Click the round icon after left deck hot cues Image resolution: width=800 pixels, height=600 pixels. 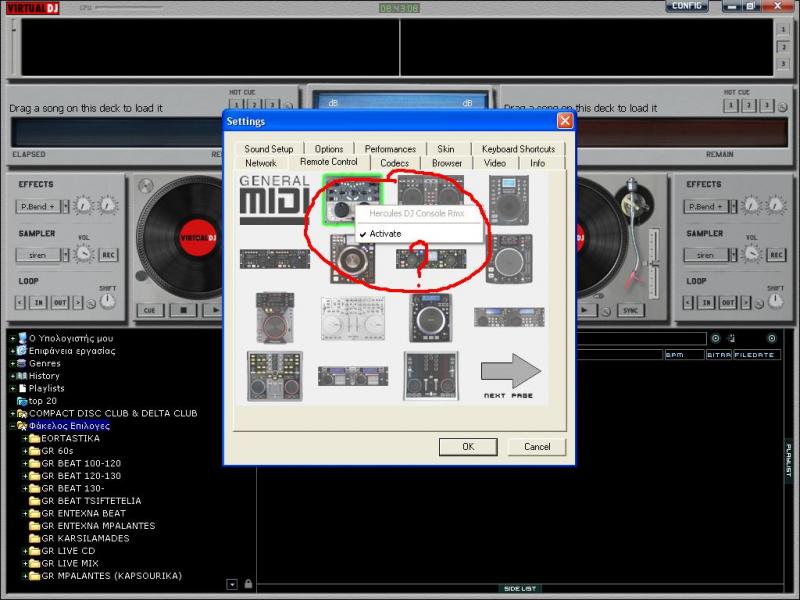click(x=288, y=106)
